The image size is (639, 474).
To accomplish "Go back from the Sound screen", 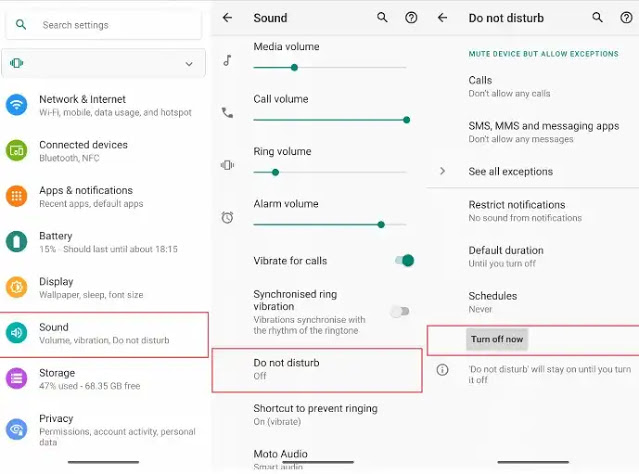I will (x=228, y=18).
